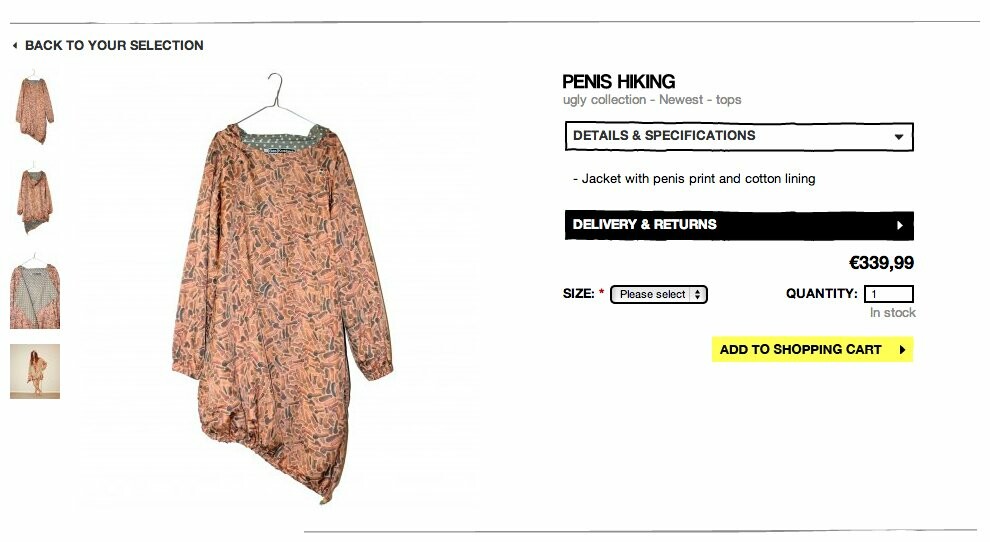The image size is (990, 542).
Task: Expand the Delivery & Returns section
Action: (739, 226)
